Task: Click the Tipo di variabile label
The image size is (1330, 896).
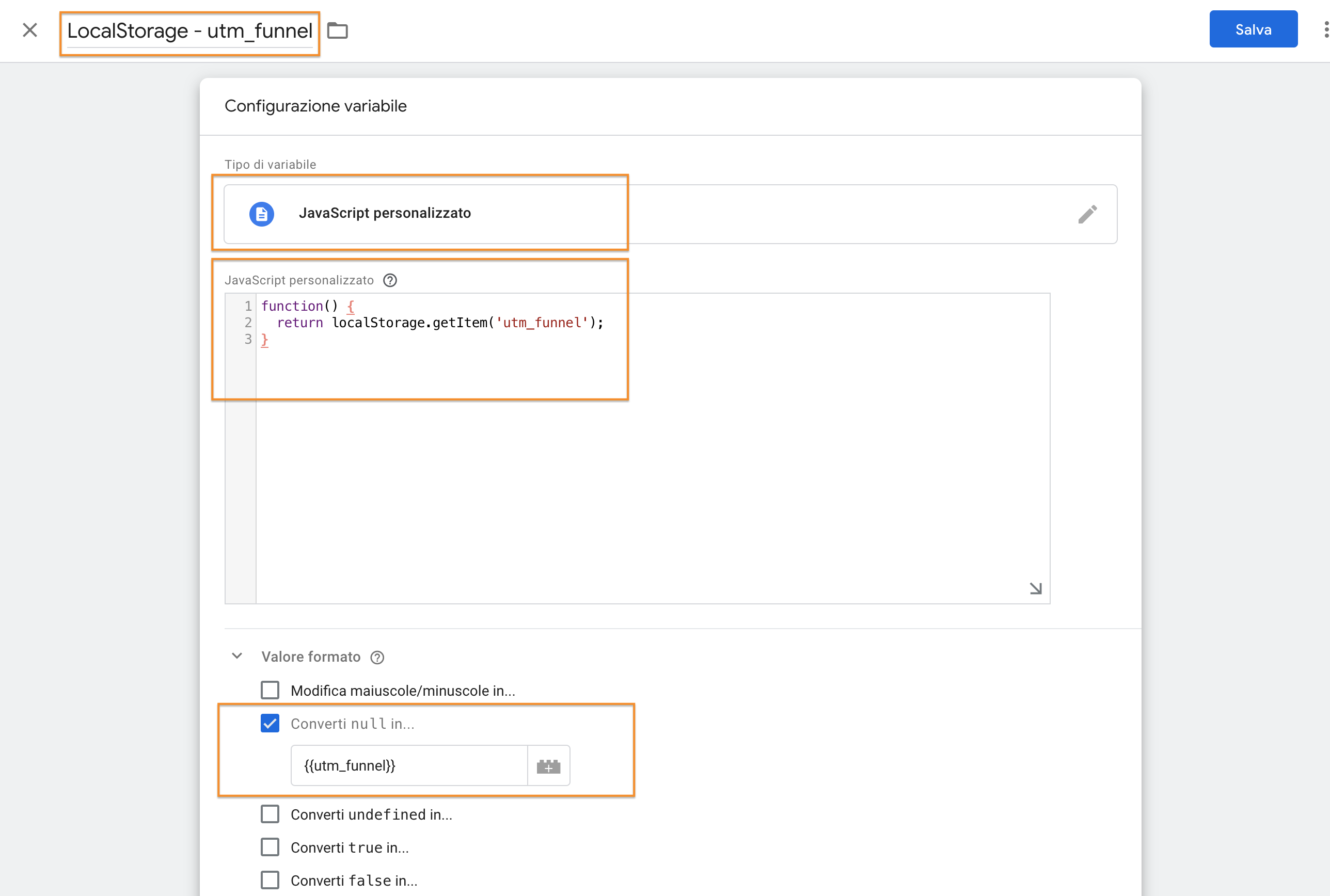Action: [271, 165]
